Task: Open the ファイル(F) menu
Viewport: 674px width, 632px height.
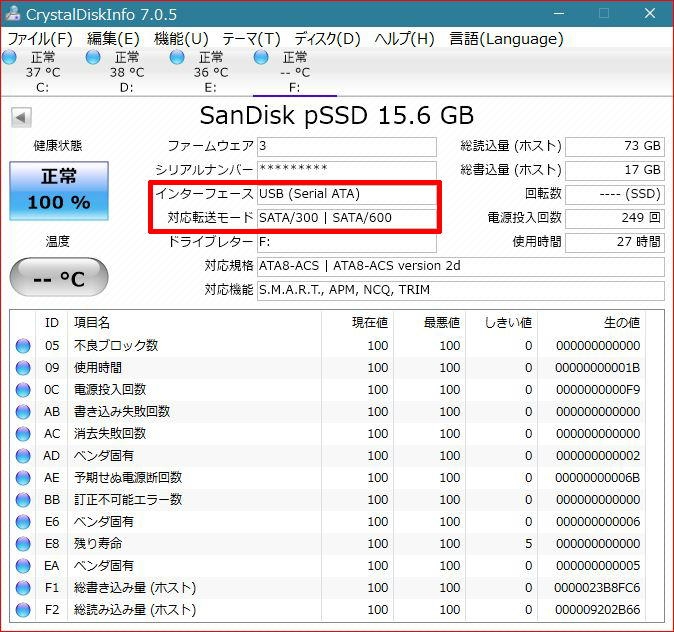Action: [x=40, y=39]
